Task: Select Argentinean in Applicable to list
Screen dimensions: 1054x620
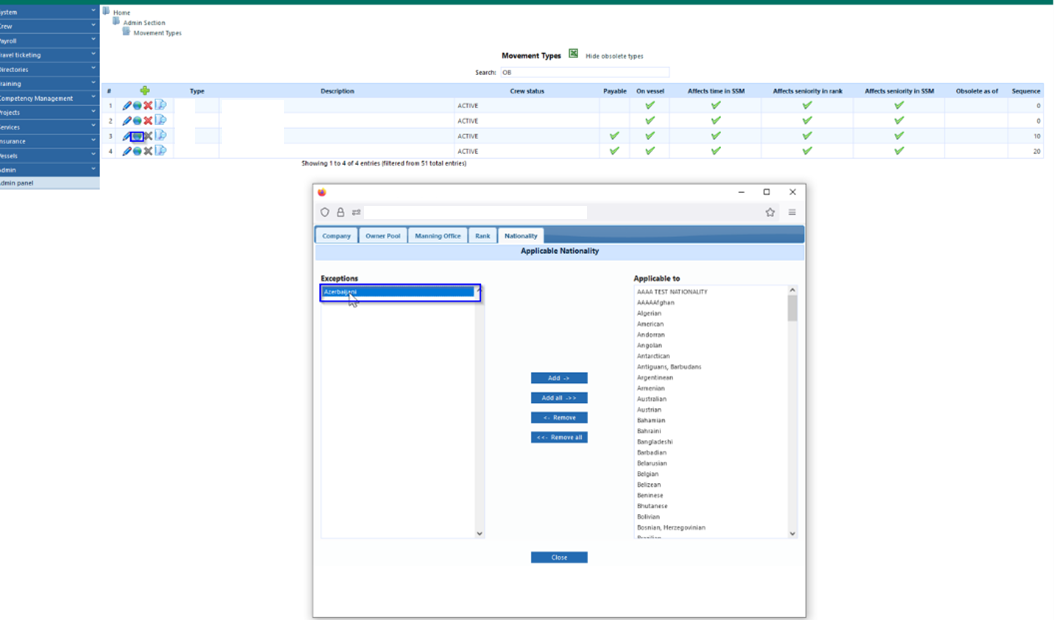Action: pyautogui.click(x=655, y=378)
